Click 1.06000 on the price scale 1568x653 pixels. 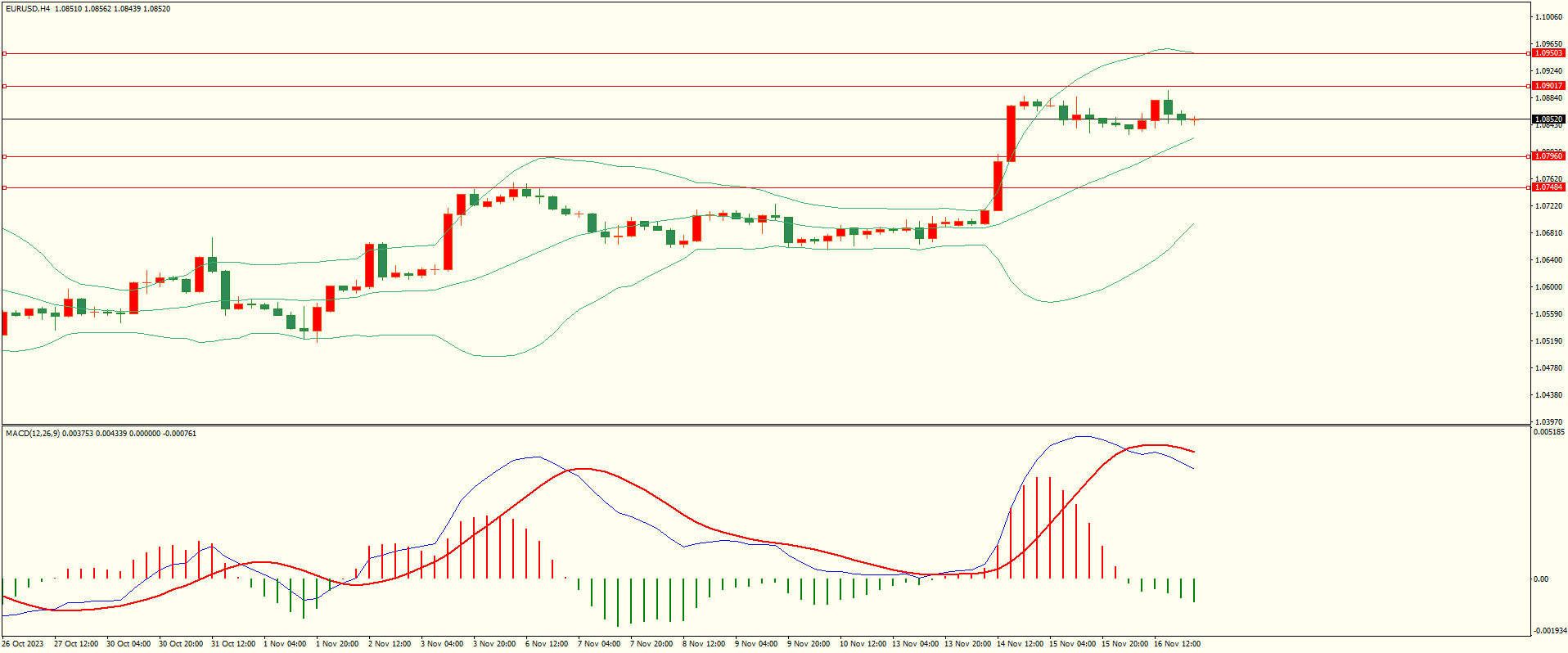tap(1548, 287)
